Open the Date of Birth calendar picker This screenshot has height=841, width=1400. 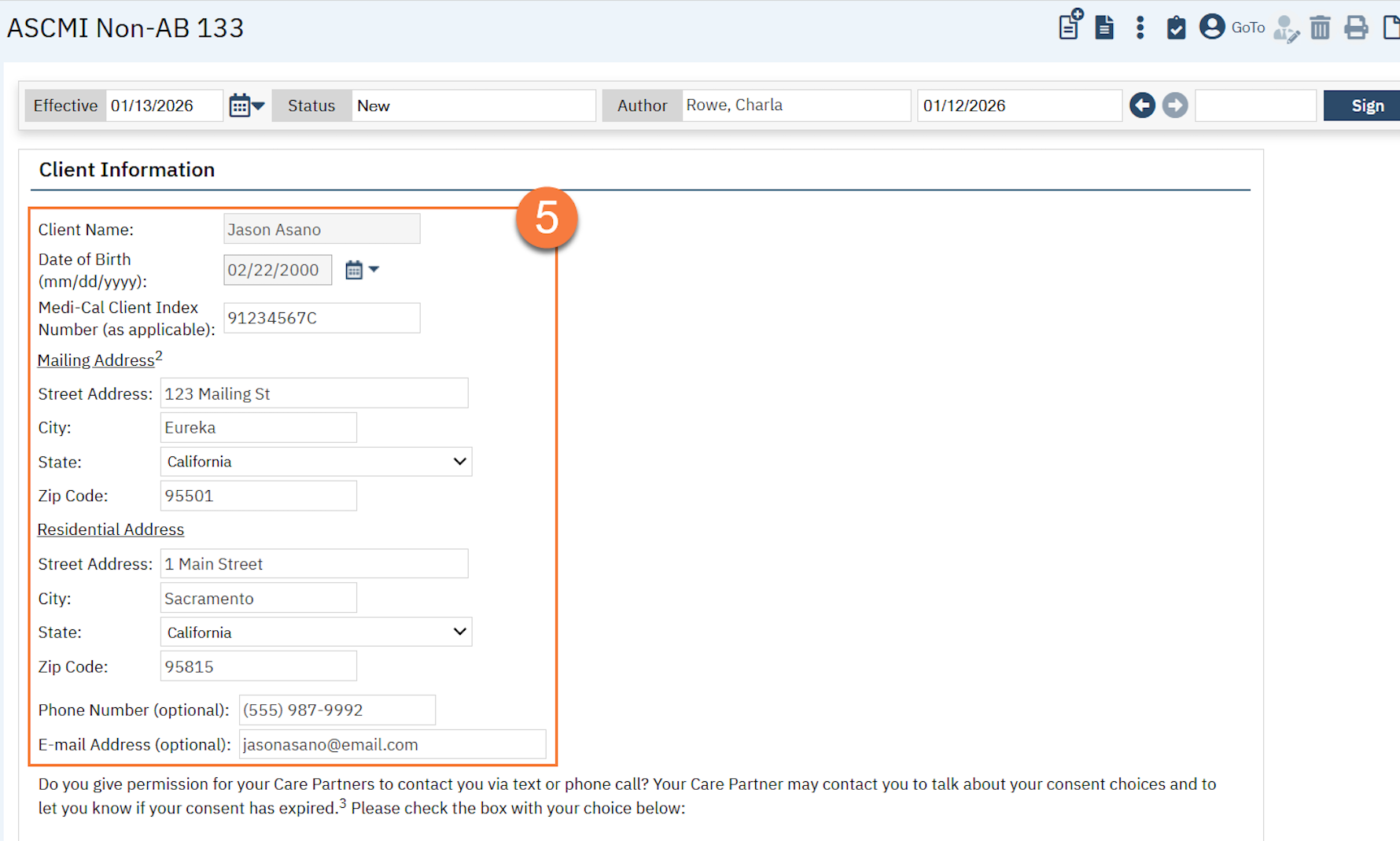(x=361, y=270)
